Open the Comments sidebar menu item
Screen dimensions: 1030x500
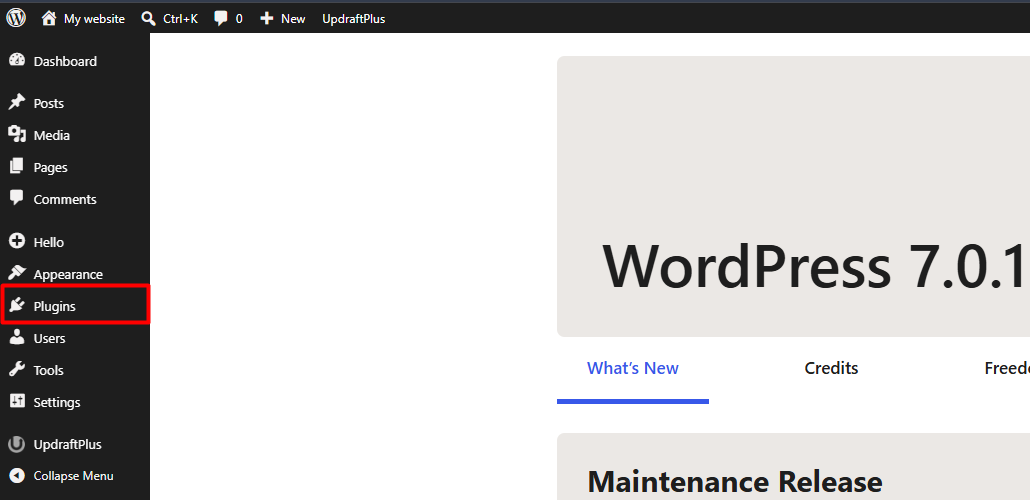tap(75, 199)
